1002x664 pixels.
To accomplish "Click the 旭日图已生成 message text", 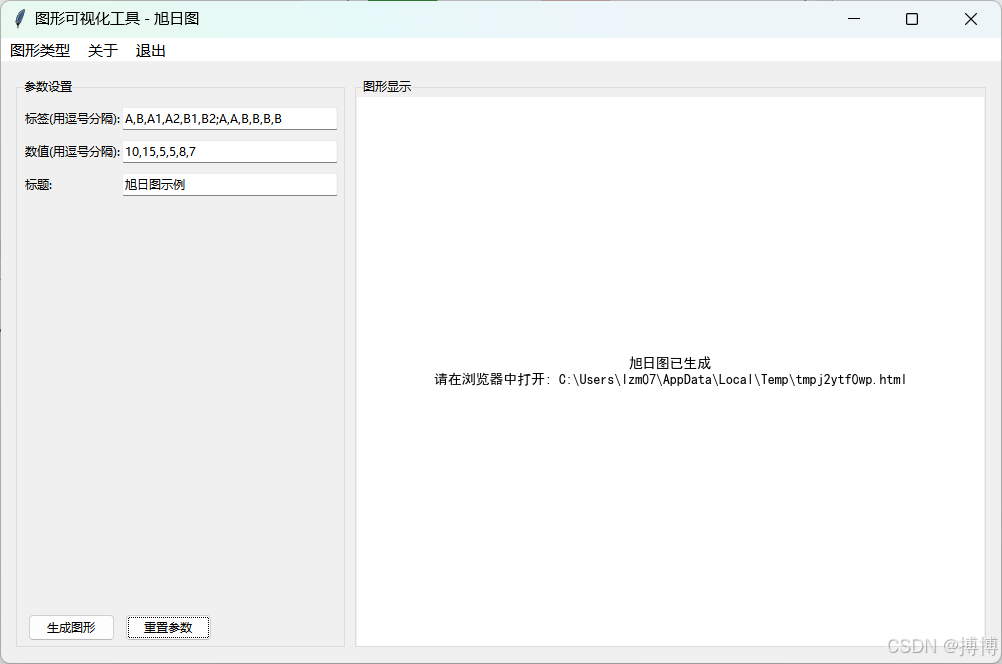I will pos(670,363).
